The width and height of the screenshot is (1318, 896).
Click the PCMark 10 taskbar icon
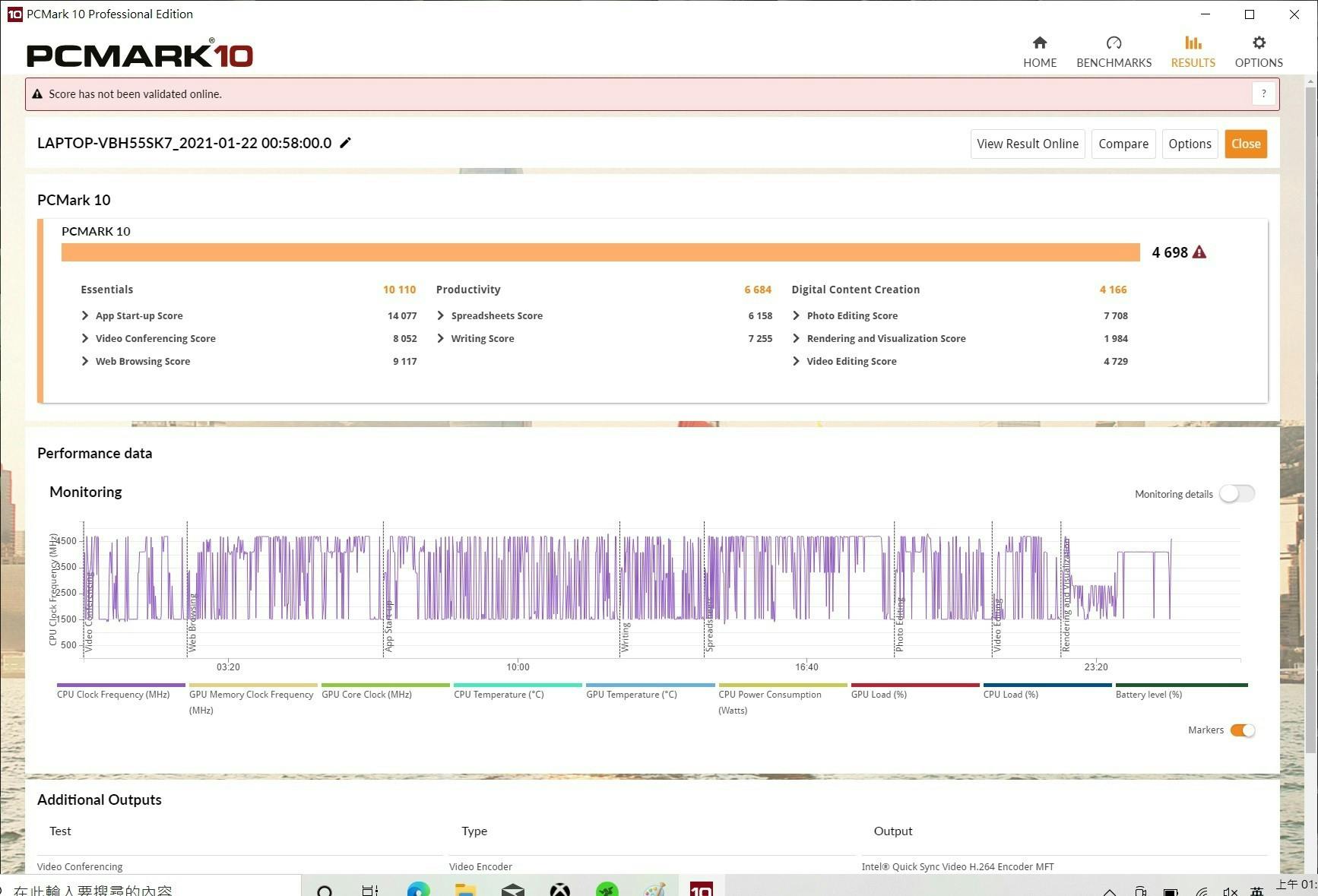[x=701, y=890]
